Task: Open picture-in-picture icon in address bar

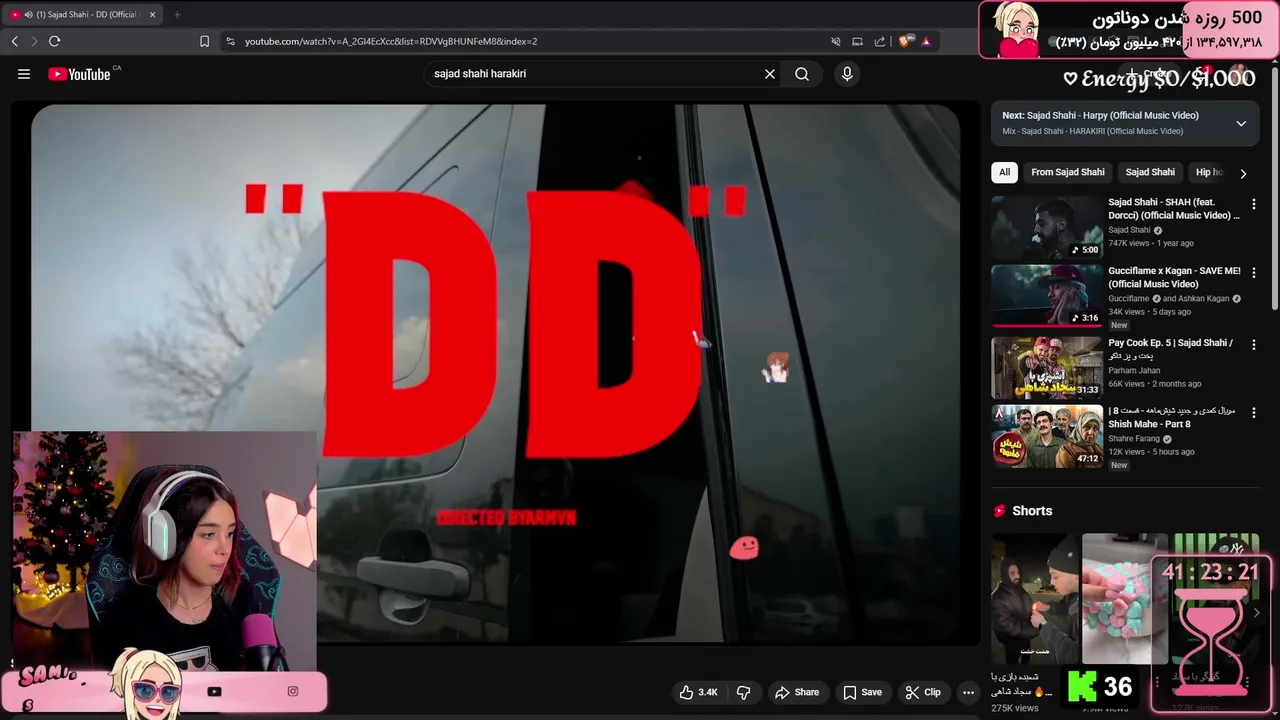Action: click(858, 41)
